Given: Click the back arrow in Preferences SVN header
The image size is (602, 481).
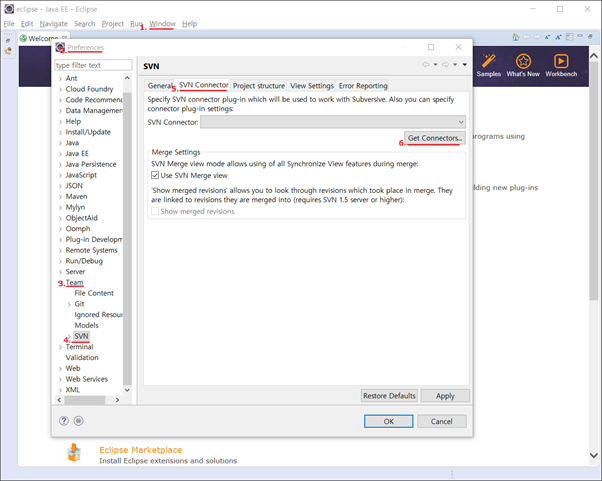Looking at the screenshot, I should click(x=425, y=64).
